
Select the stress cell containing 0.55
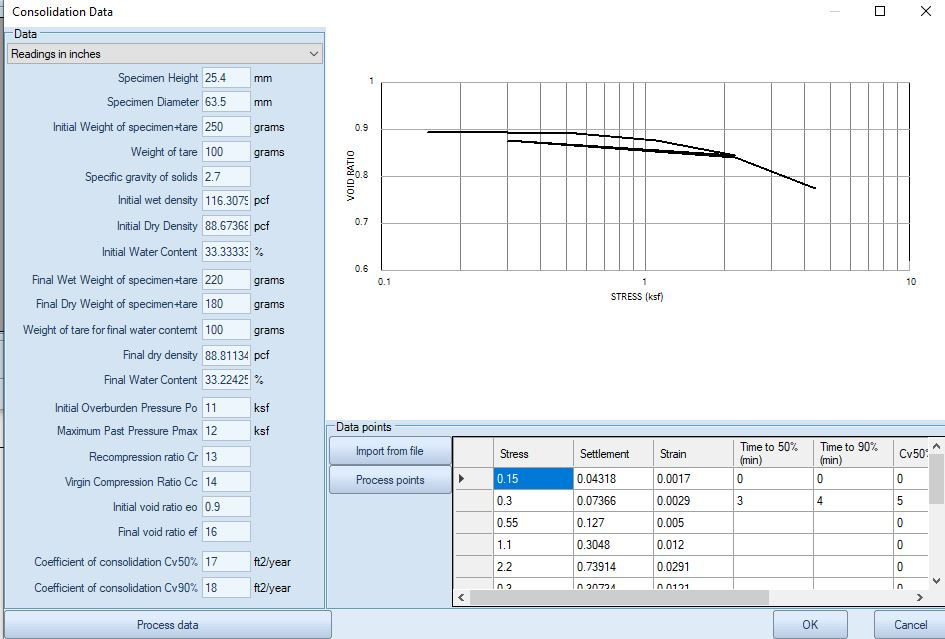(533, 523)
